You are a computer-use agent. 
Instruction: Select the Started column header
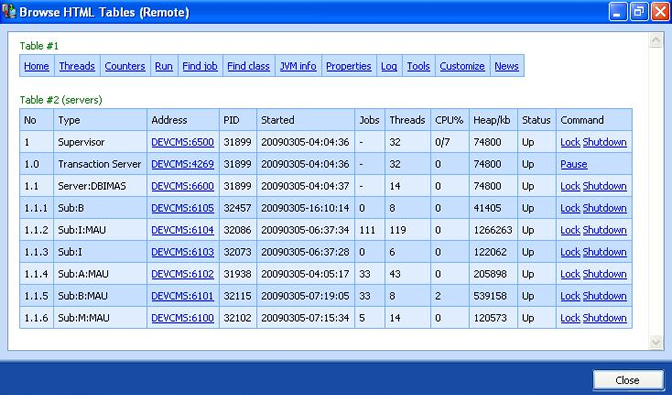pyautogui.click(x=306, y=120)
